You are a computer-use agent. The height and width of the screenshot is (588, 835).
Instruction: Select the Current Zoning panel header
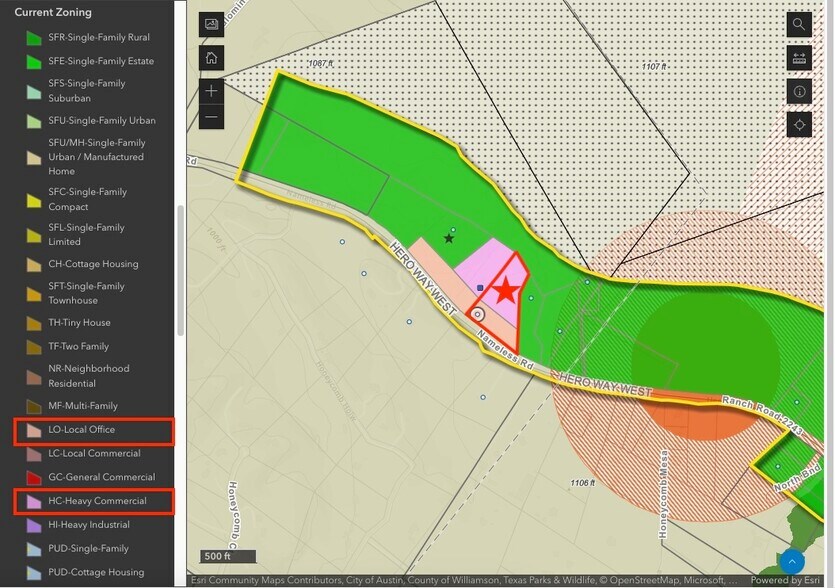pos(53,12)
